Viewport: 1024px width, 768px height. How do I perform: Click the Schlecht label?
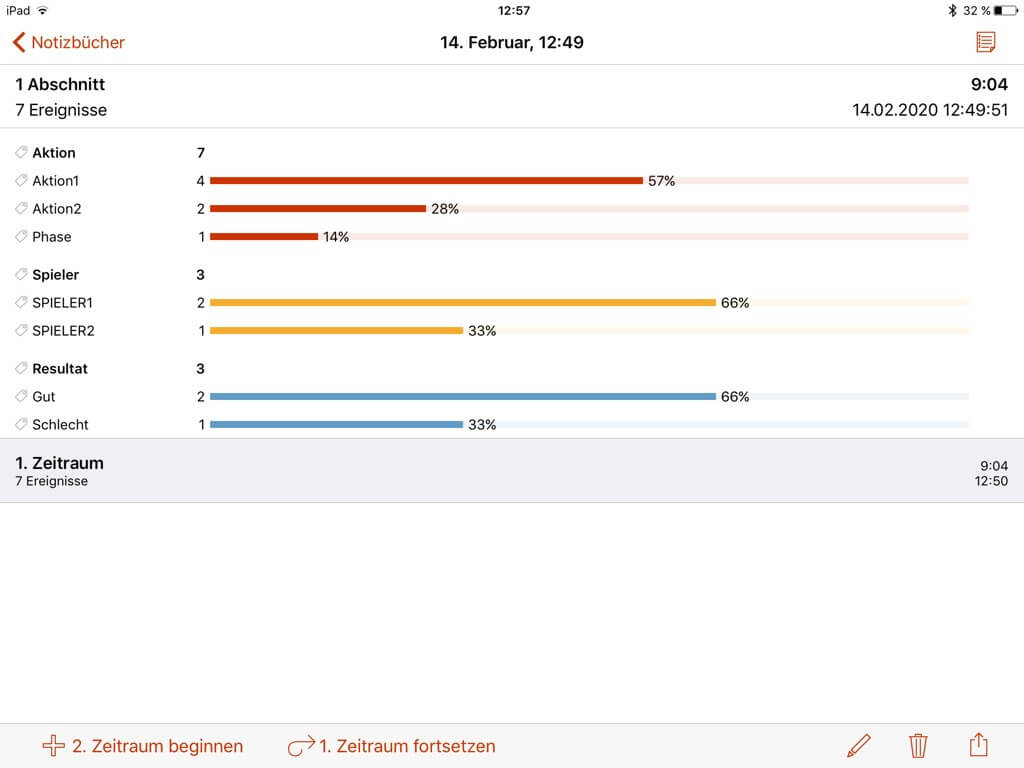60,425
